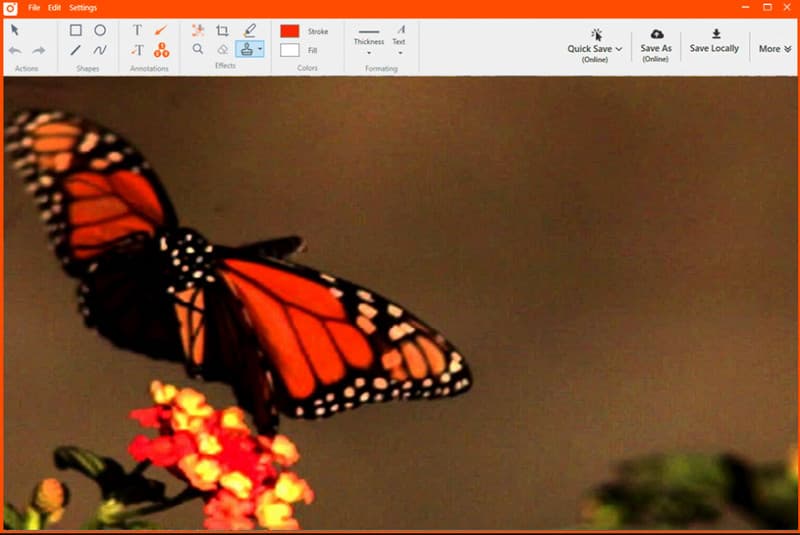Open the stamp tool dropdown arrow

point(260,49)
